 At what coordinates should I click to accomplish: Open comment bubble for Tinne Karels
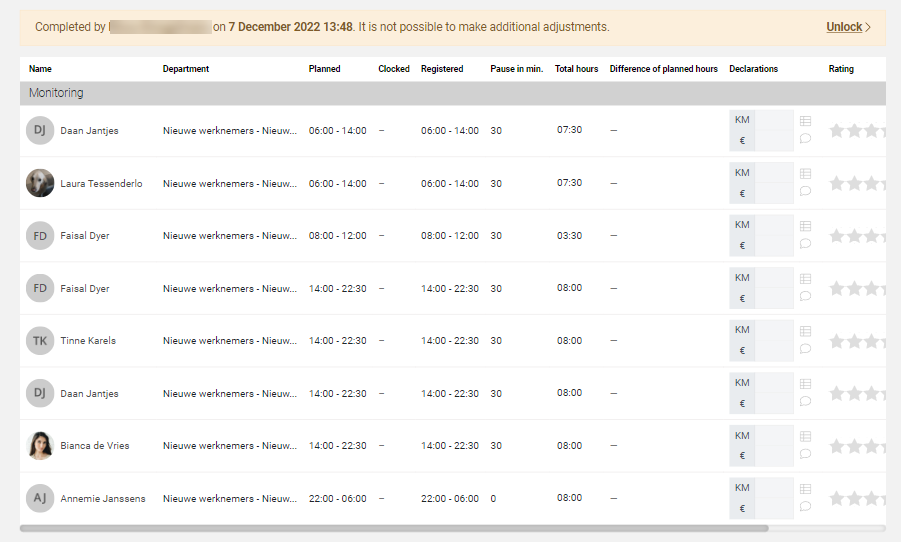pos(806,348)
